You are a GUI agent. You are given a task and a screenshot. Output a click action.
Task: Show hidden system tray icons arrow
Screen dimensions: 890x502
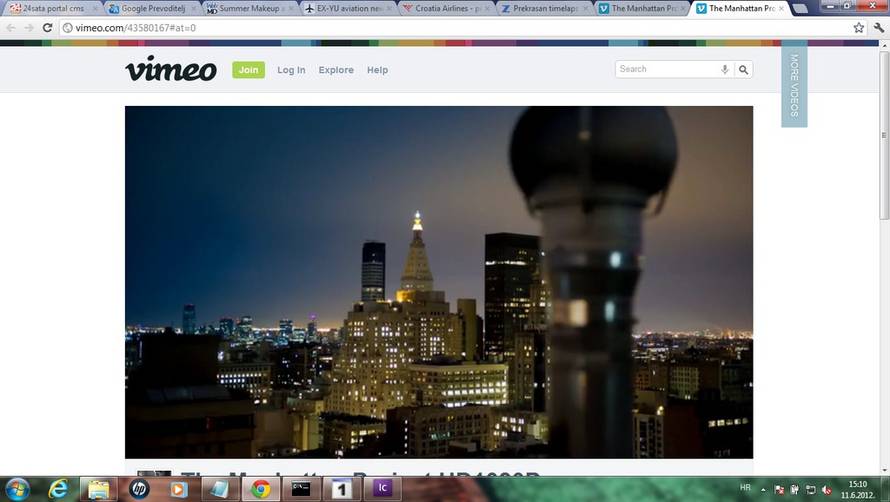click(763, 490)
